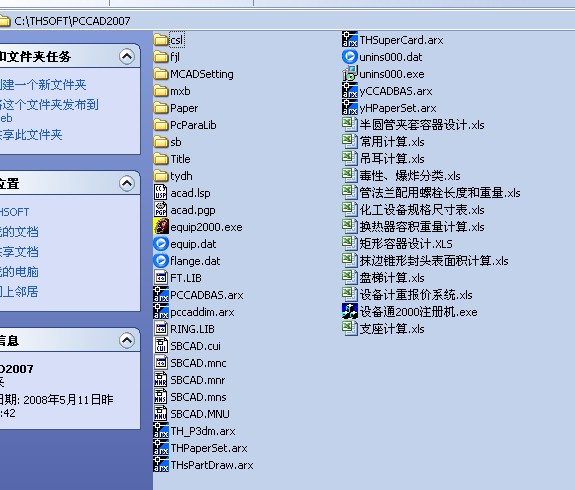Screen dimensions: 575x490
Task: Select the file name 抹边锥形封头表面积计算.xls
Action: (434, 261)
